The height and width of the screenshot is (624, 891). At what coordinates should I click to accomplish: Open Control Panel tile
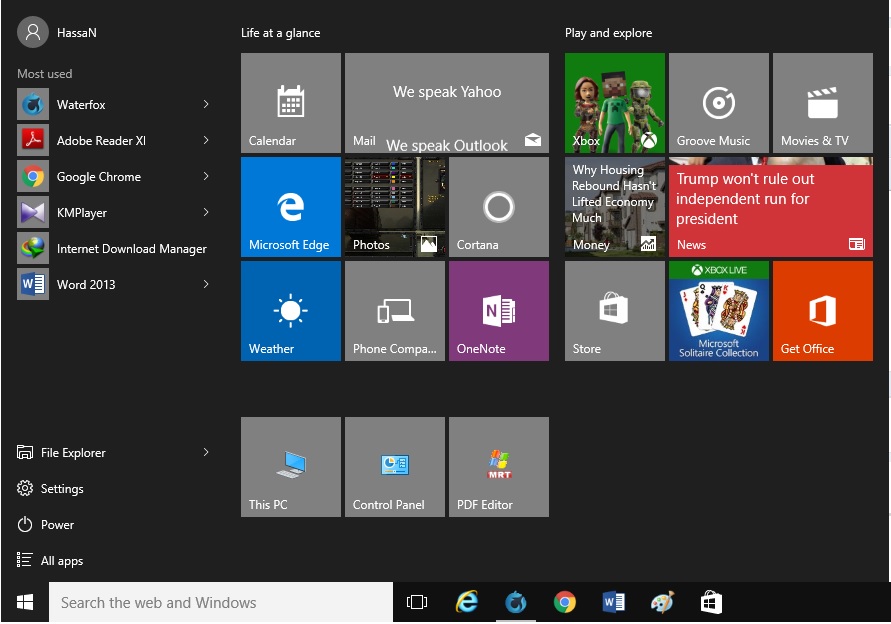pyautogui.click(x=394, y=467)
